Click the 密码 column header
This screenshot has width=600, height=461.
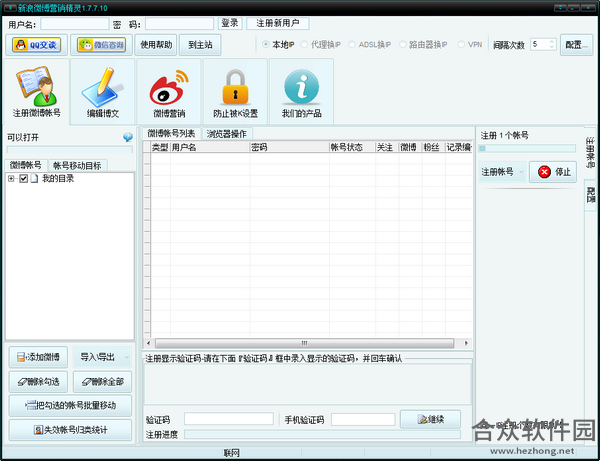click(289, 147)
